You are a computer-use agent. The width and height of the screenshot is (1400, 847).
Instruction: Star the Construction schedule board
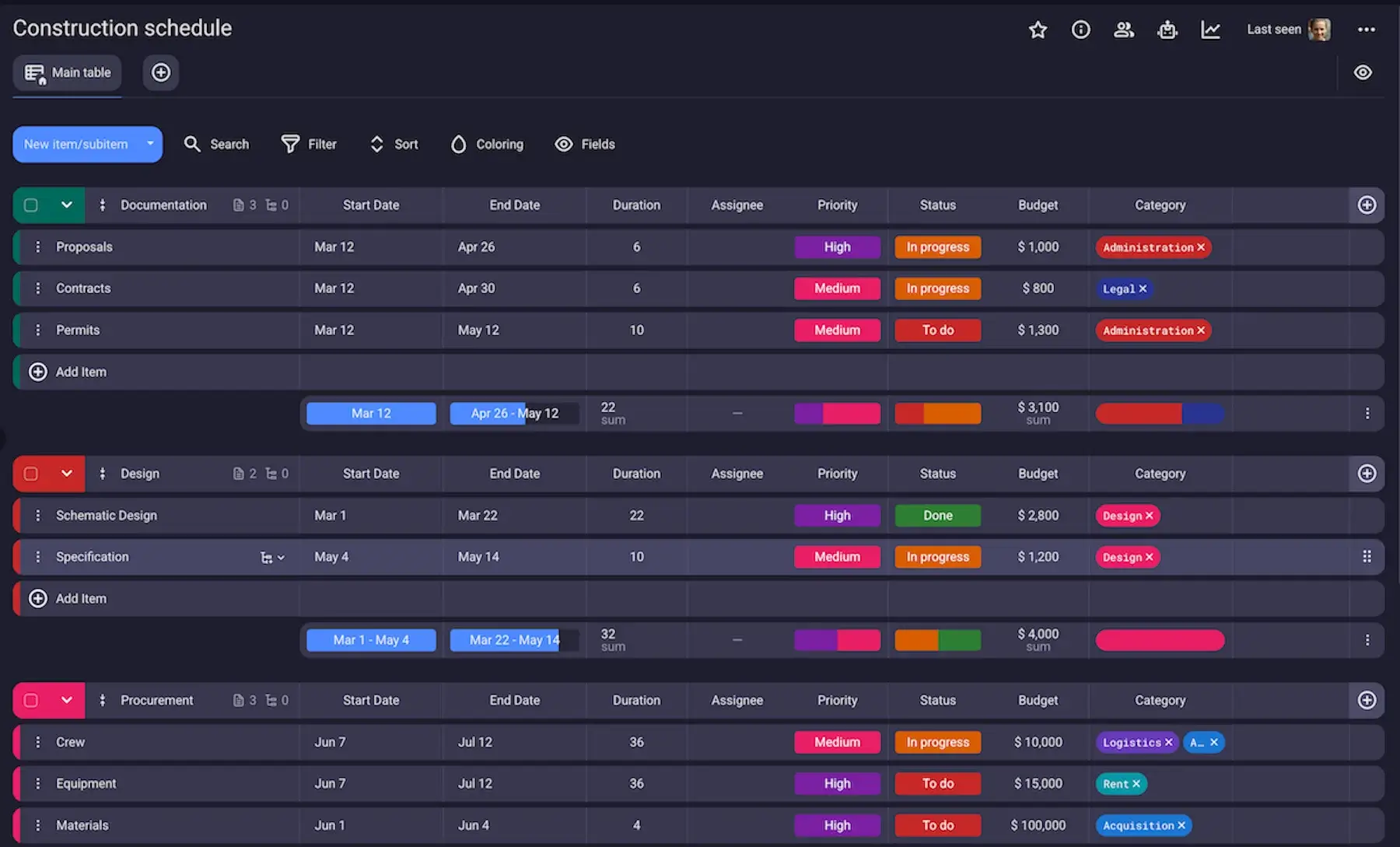tap(1038, 30)
